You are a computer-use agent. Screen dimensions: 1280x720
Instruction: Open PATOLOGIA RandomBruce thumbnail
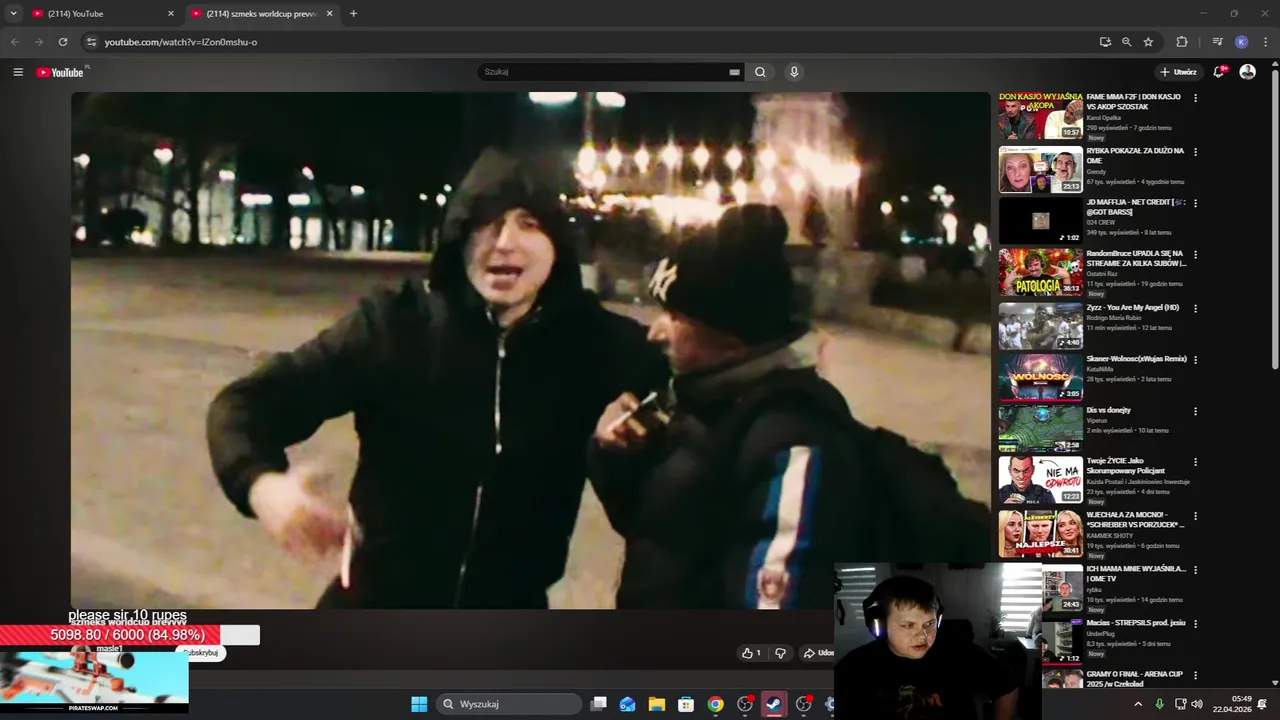click(1040, 272)
